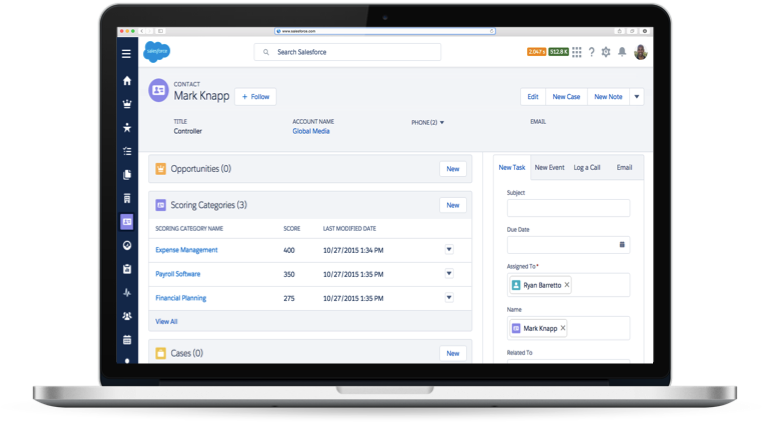The height and width of the screenshot is (422, 762).
Task: Open the App Launcher grid icon
Action: point(576,52)
